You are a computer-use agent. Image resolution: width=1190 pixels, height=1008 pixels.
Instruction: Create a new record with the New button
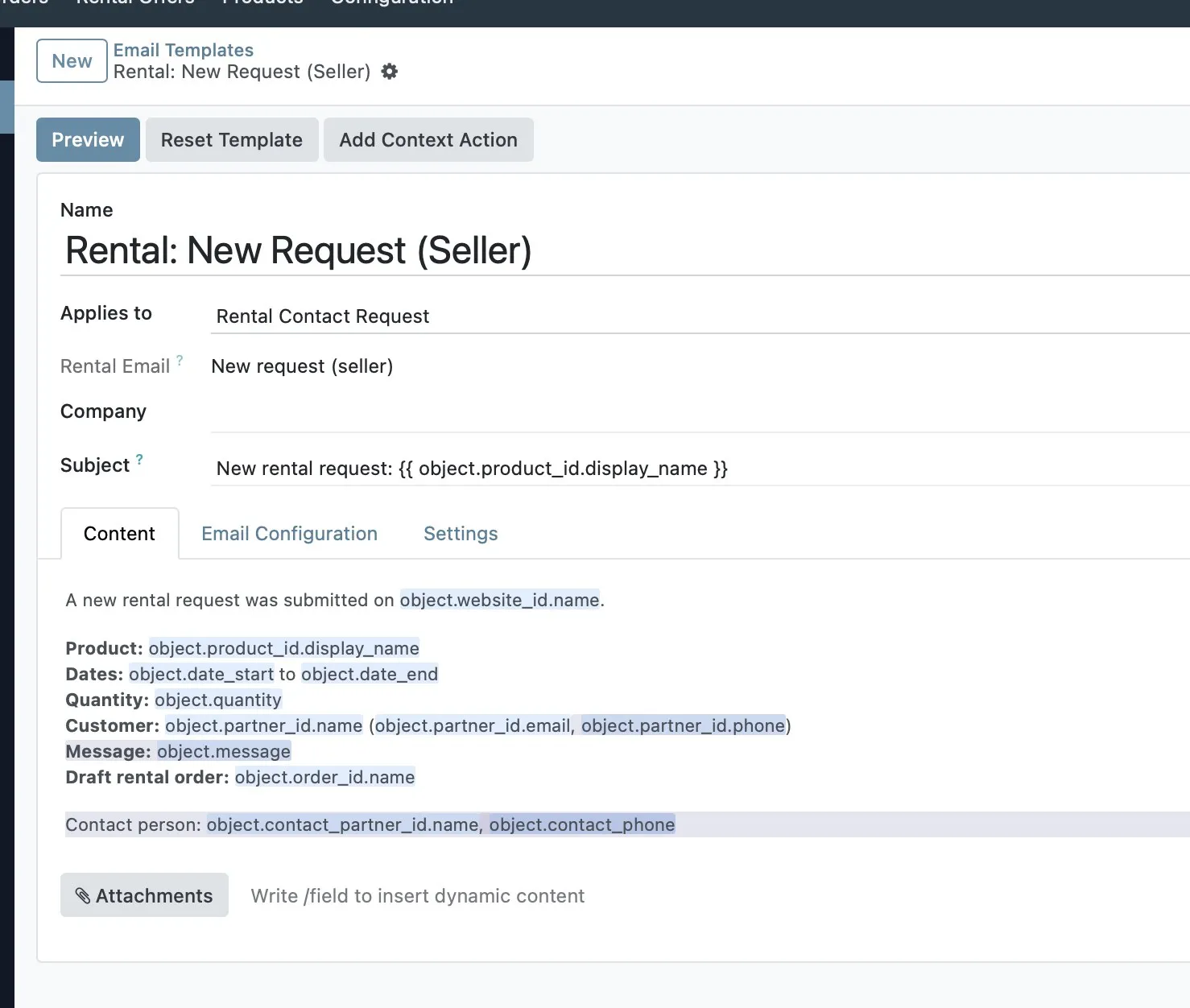pos(72,61)
